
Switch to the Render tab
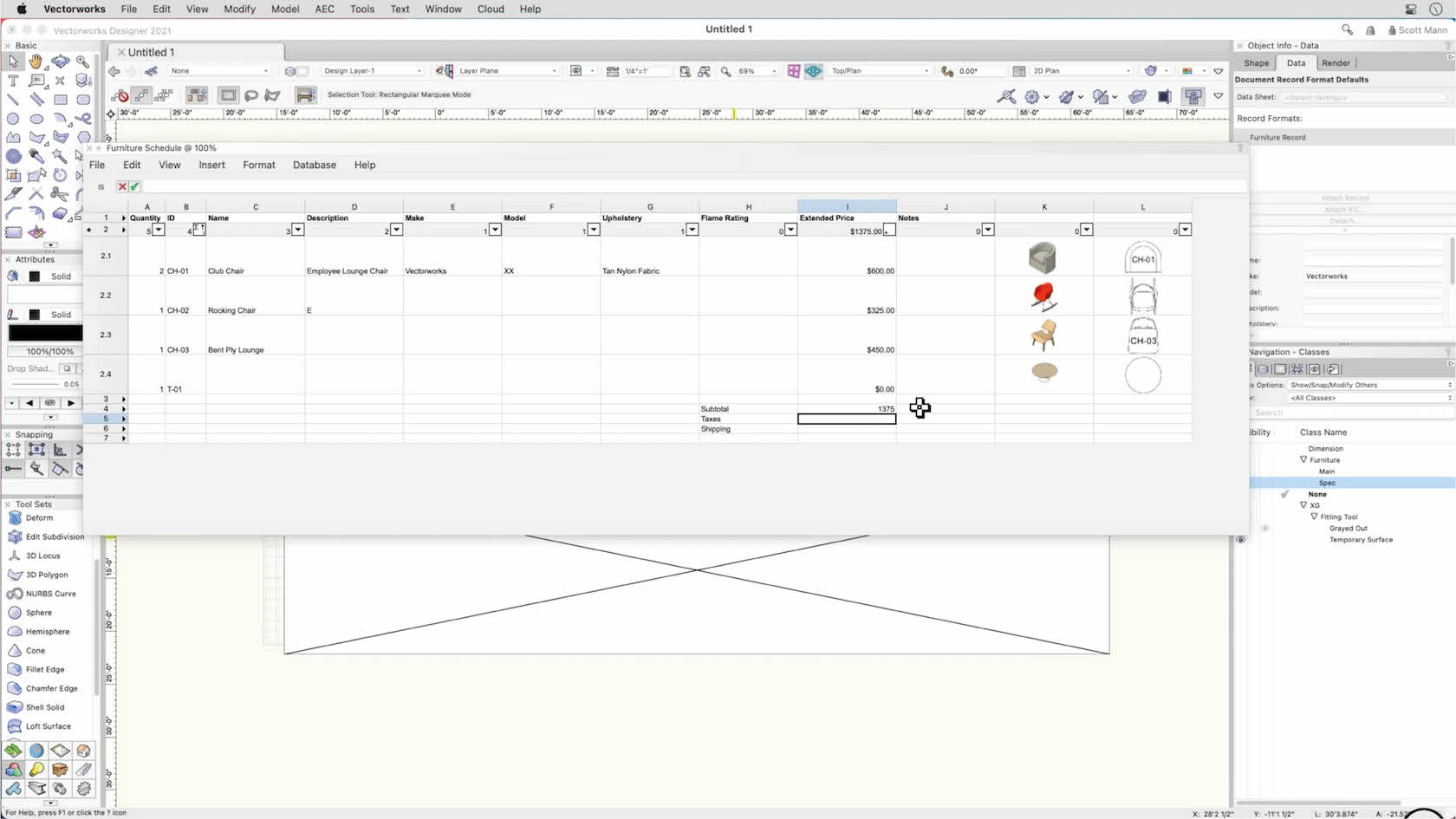(x=1336, y=62)
